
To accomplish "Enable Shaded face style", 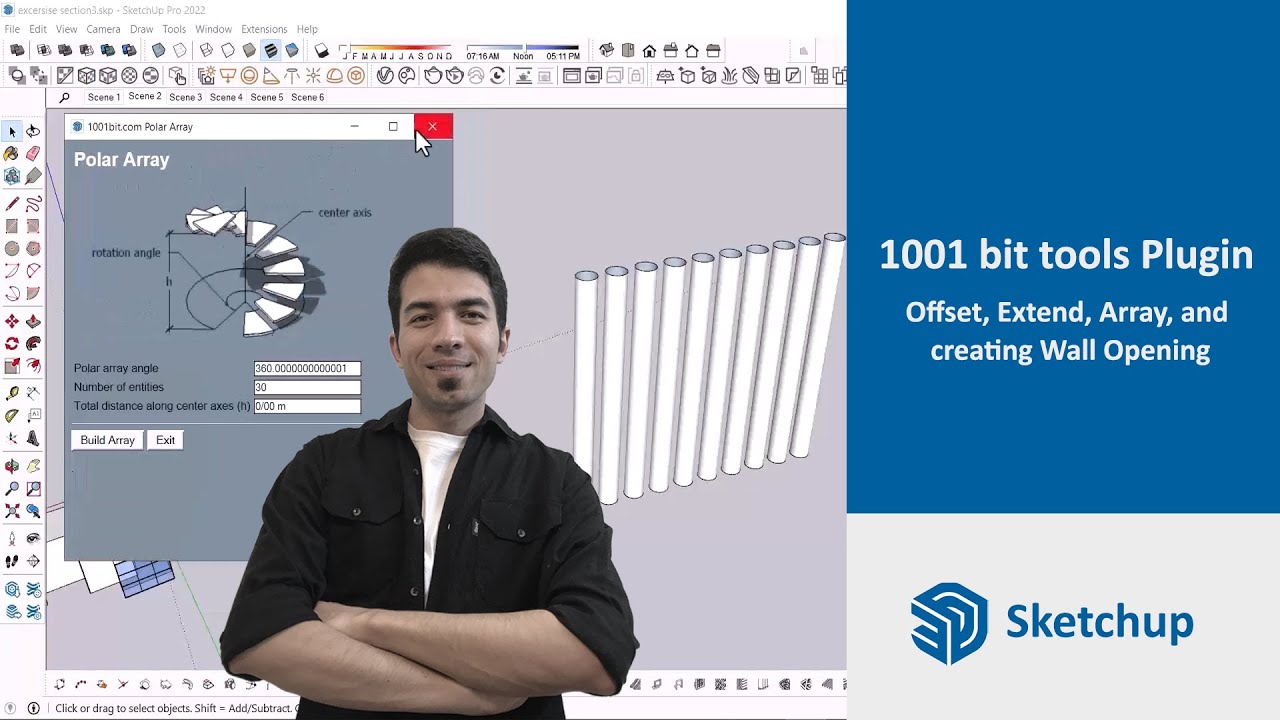I will coord(249,50).
